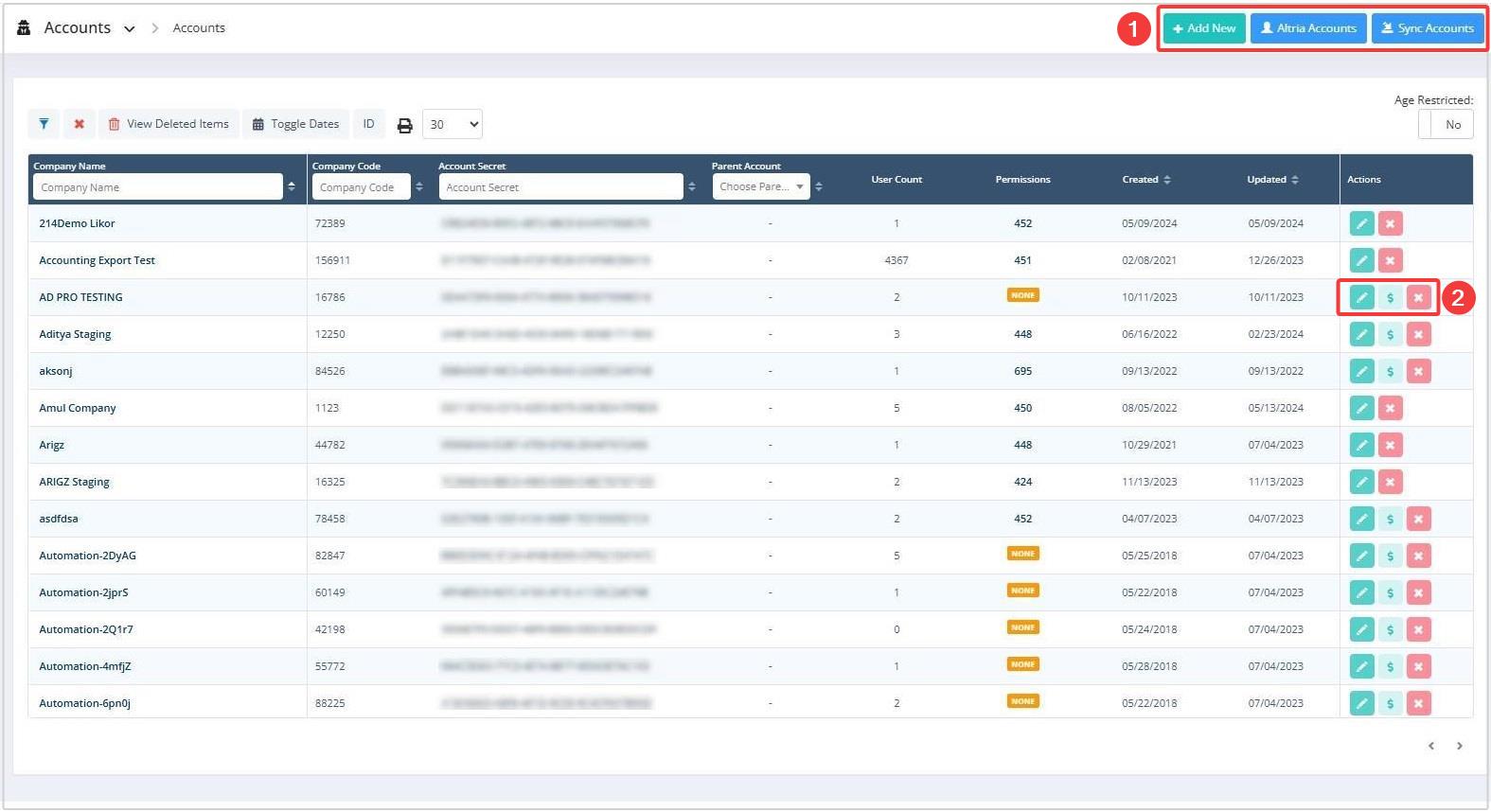Image resolution: width=1491 pixels, height=812 pixels.
Task: Click user count 4367
Action: (896, 260)
